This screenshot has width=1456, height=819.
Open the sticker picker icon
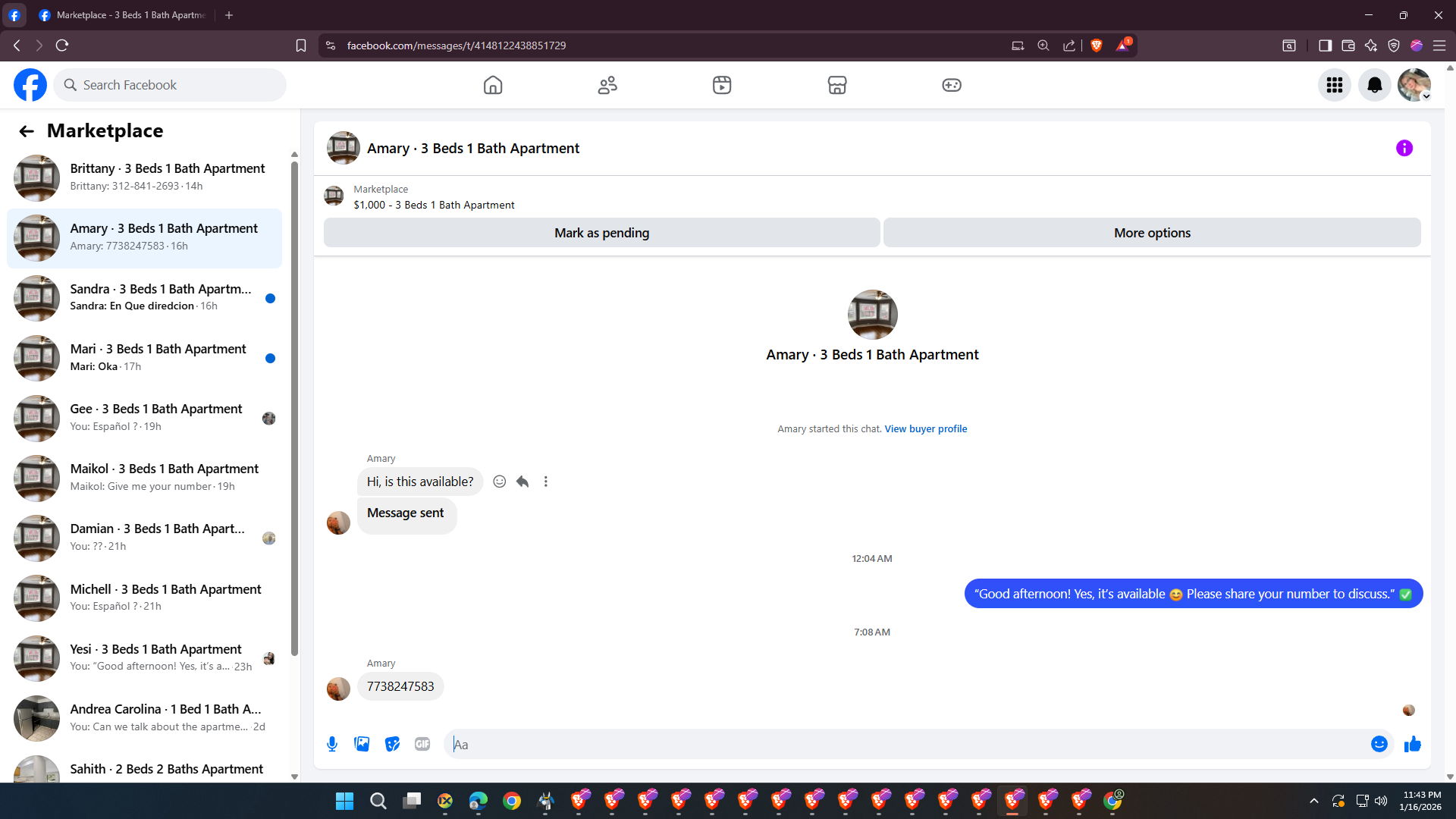392,744
